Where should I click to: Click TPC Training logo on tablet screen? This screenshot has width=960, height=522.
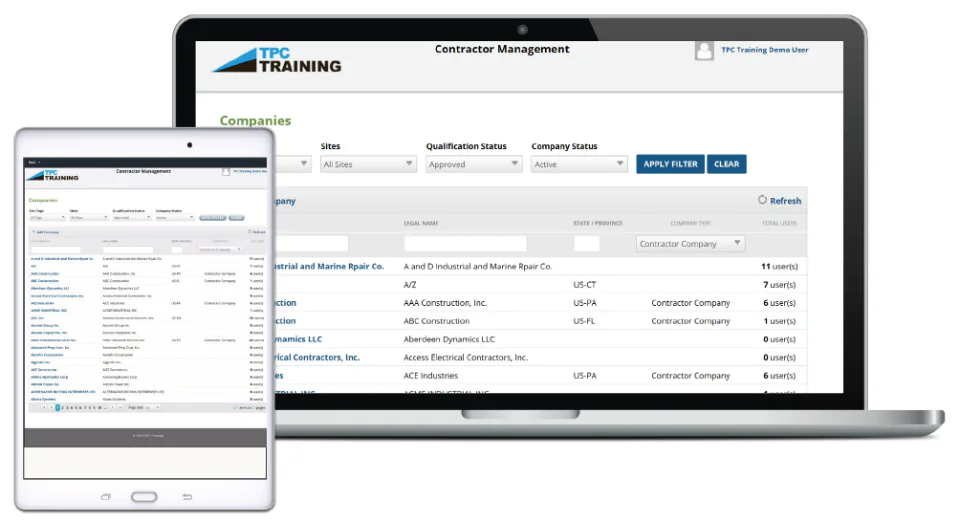(x=53, y=176)
